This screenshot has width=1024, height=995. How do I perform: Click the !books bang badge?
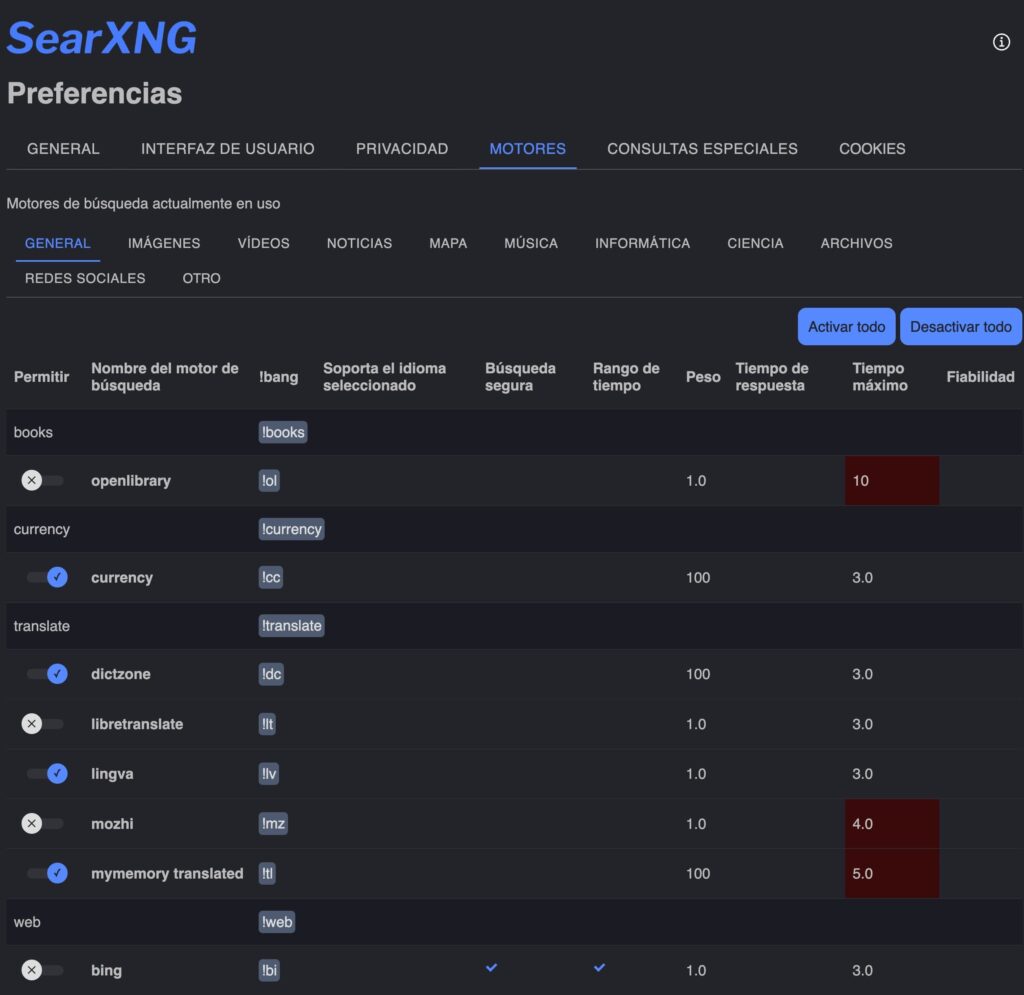point(282,432)
